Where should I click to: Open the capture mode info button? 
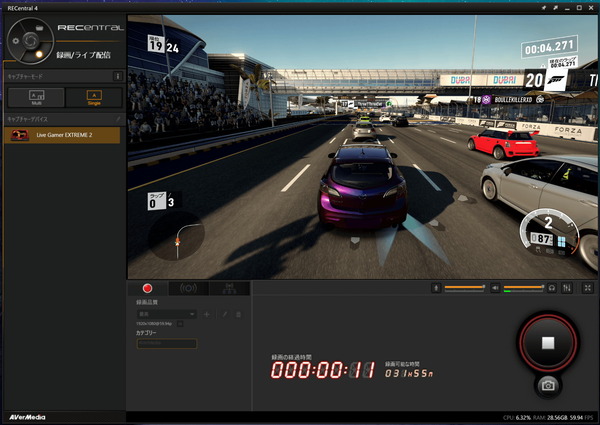pyautogui.click(x=118, y=76)
